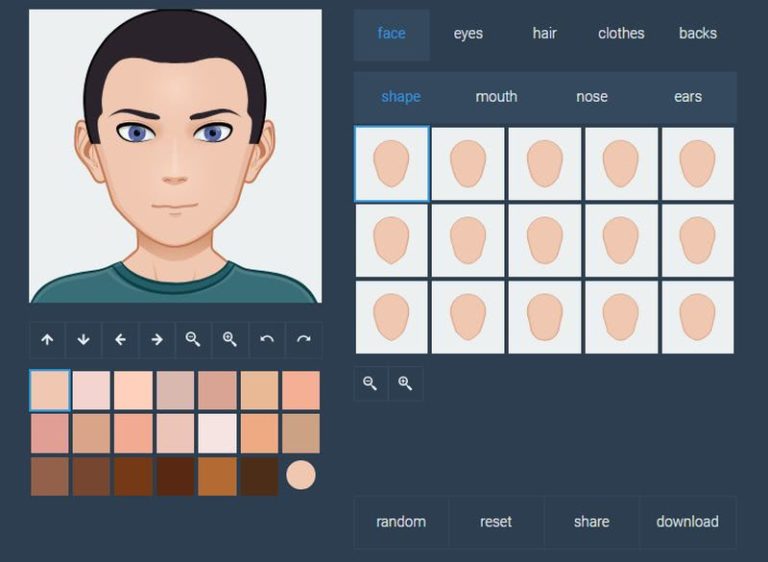Select the nose sub-tab
The image size is (768, 562).
click(592, 97)
